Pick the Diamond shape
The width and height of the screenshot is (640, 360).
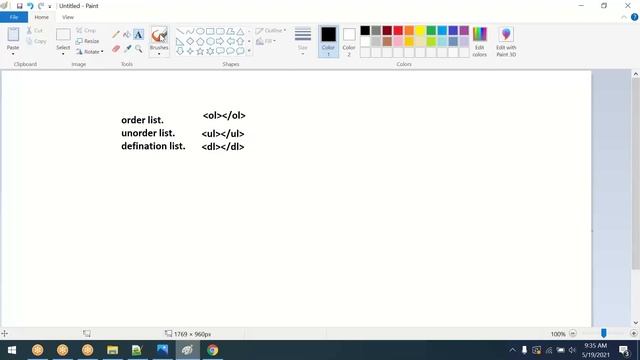(190, 42)
